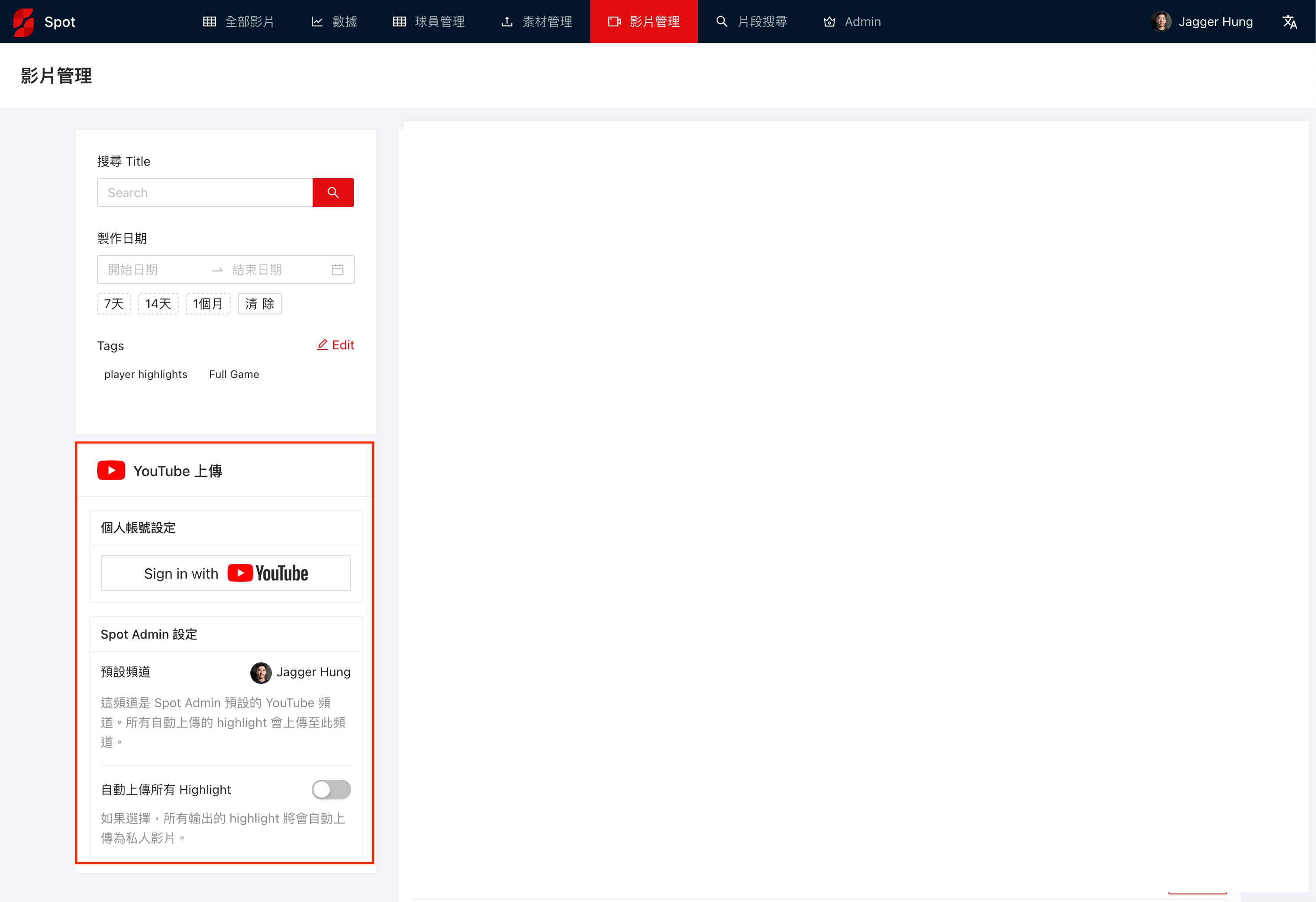Click the Edit tags link
Viewport: 1316px width, 902px height.
(335, 345)
